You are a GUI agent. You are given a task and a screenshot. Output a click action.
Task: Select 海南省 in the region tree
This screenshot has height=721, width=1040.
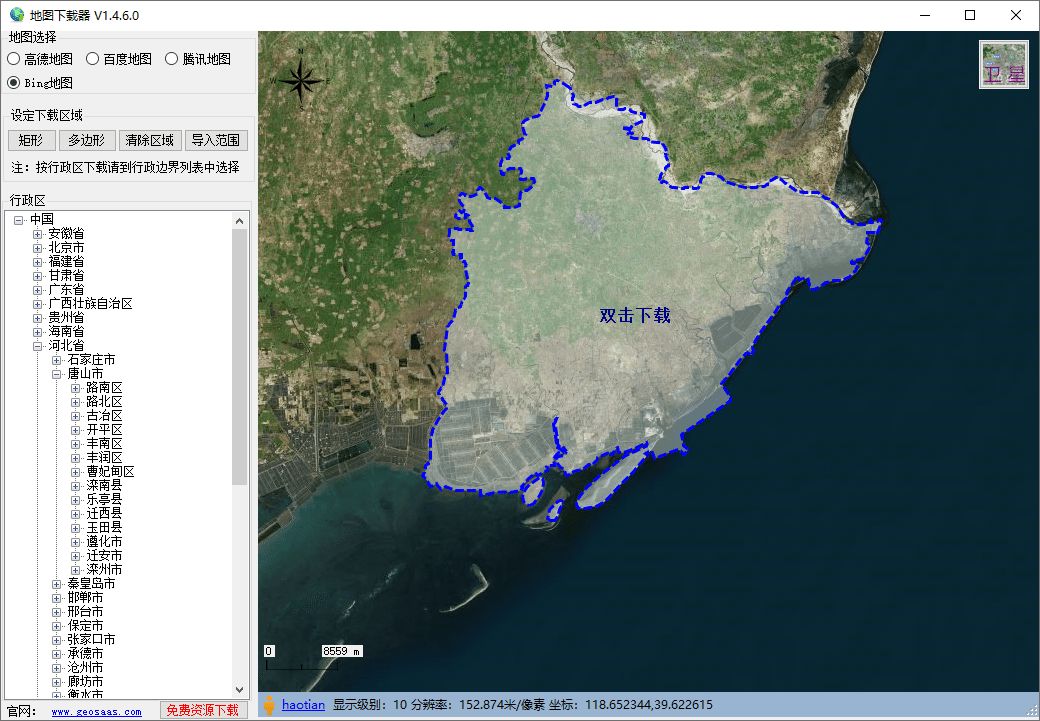[x=66, y=332]
